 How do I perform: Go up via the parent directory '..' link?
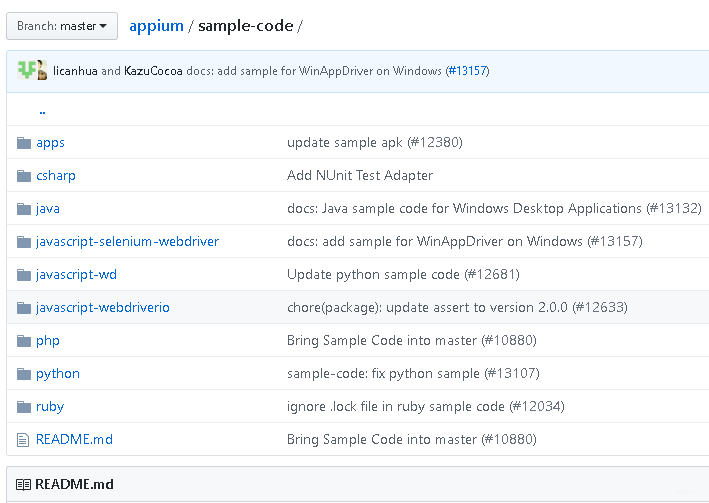(x=42, y=110)
